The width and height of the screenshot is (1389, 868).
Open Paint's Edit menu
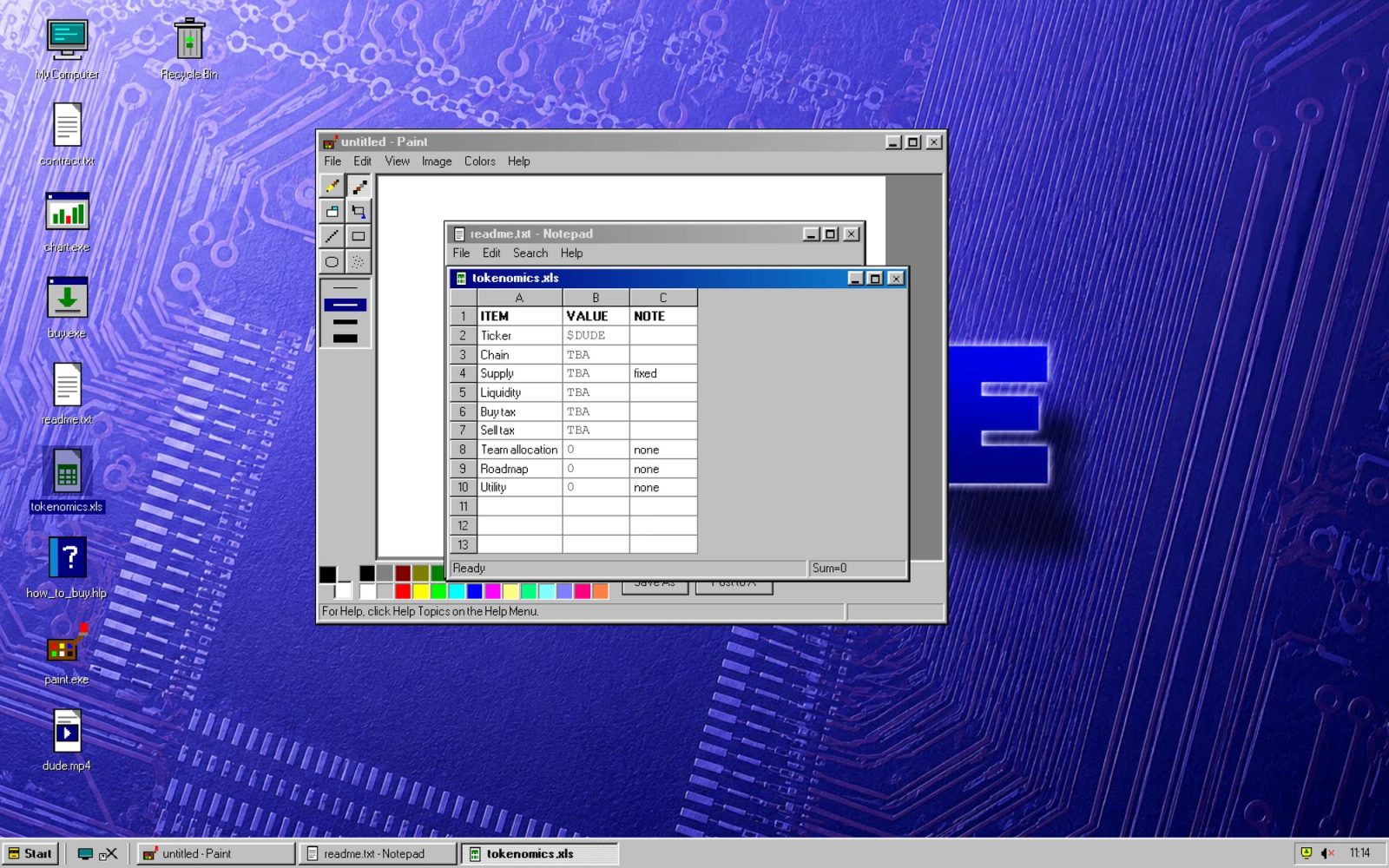pyautogui.click(x=362, y=161)
